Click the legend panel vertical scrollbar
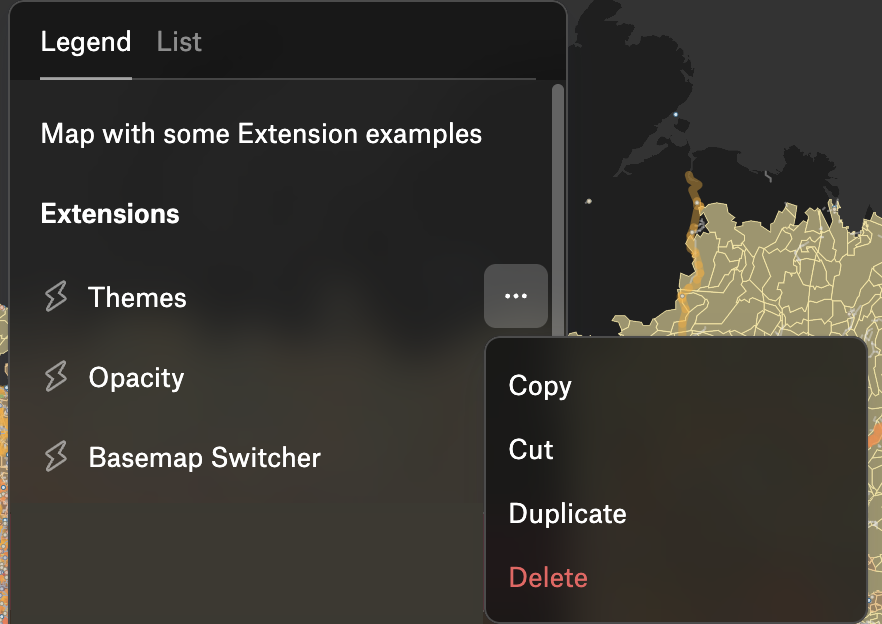 tap(558, 200)
